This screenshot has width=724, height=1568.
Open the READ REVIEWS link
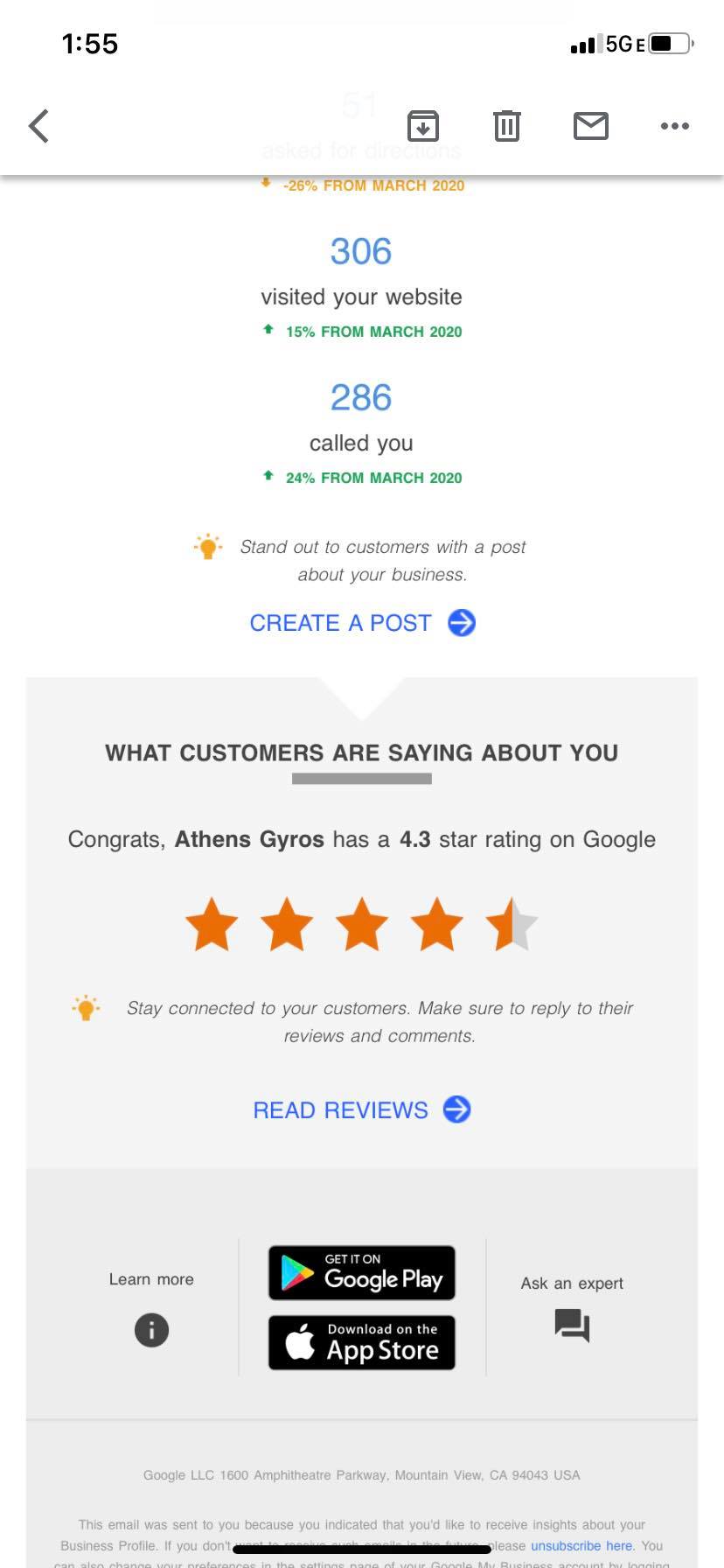pos(341,1109)
